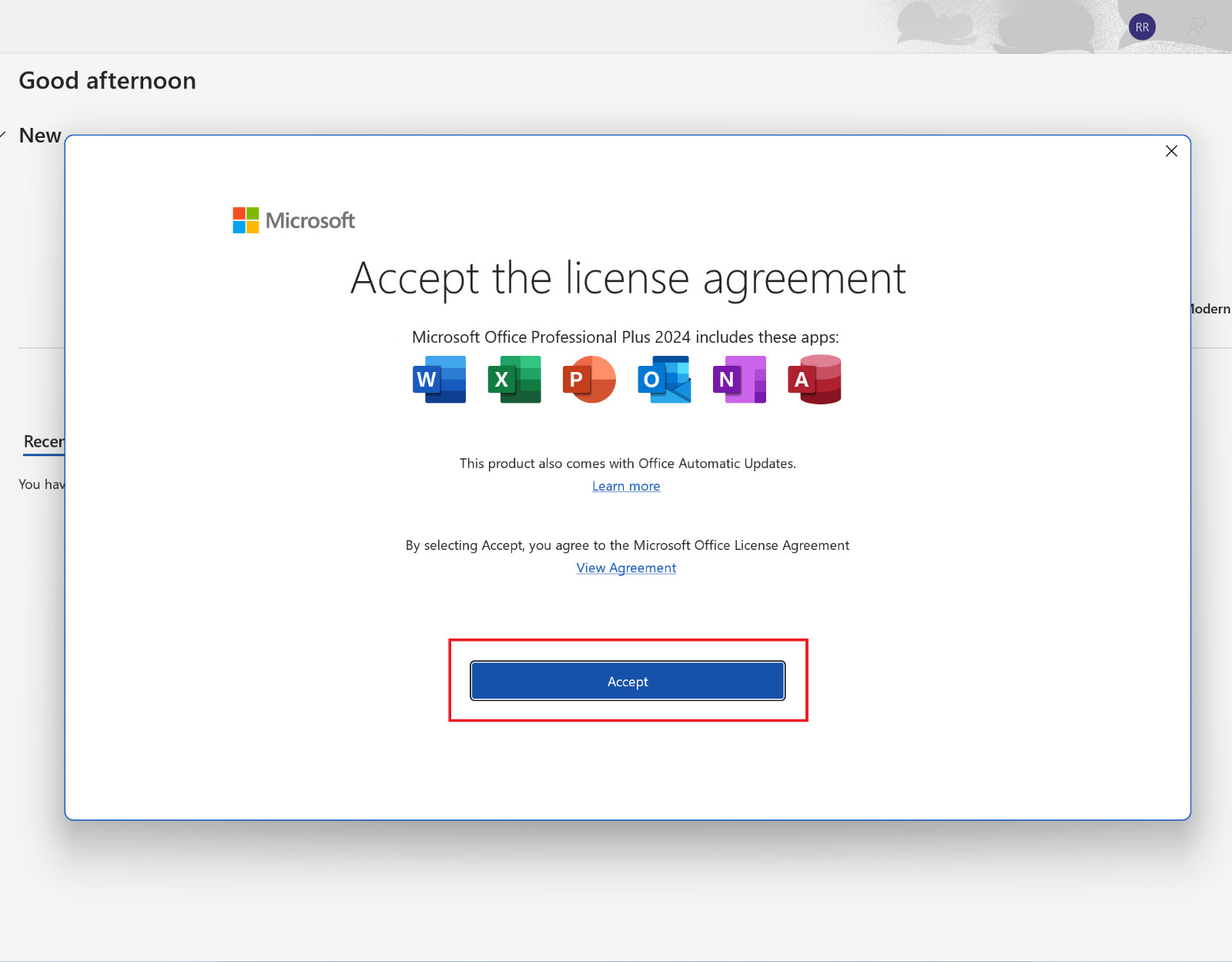Close the license agreement dialog
Image resolution: width=1232 pixels, height=962 pixels.
point(1171,151)
